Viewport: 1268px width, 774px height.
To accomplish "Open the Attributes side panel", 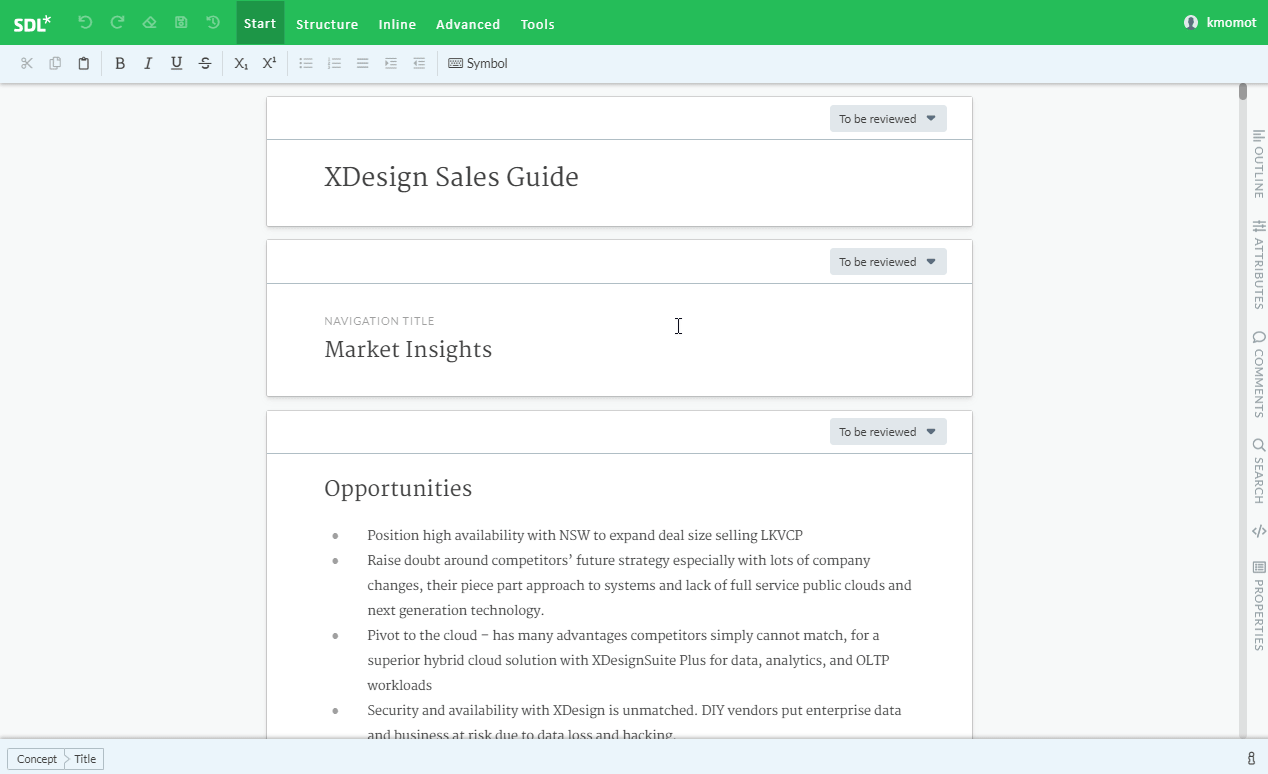I will (1259, 264).
